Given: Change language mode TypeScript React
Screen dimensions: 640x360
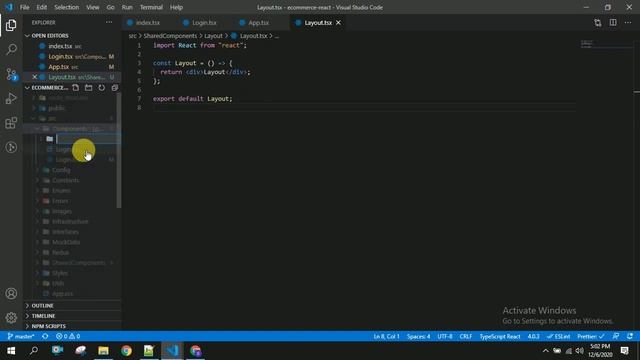Looking at the screenshot, I should [500, 337].
